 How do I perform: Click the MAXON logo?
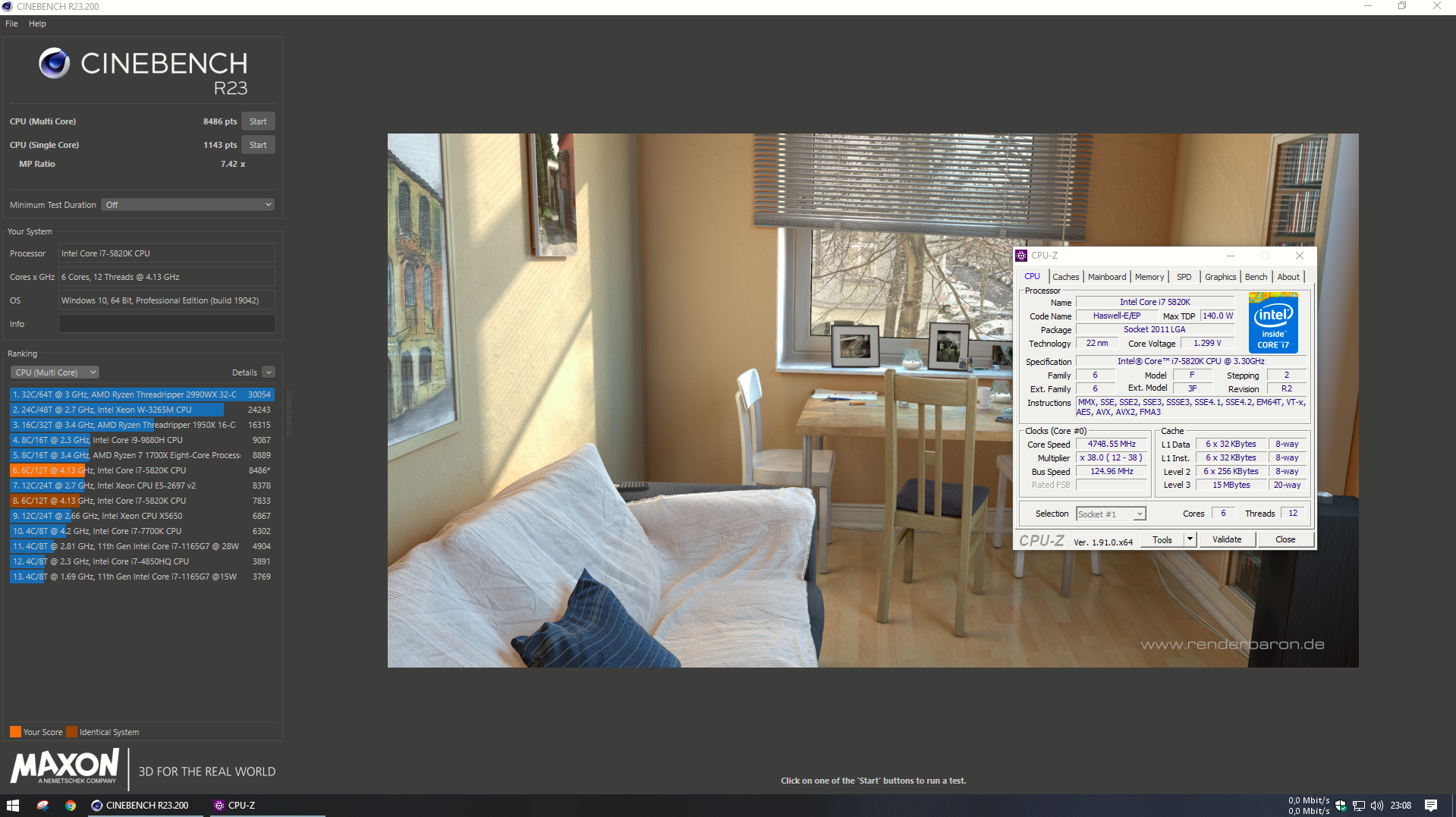pos(65,766)
